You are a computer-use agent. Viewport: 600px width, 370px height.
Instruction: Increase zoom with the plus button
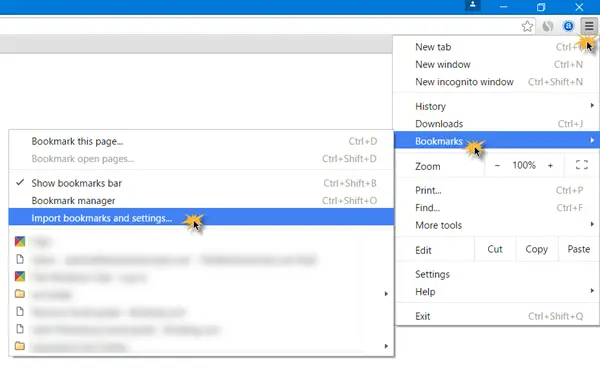coord(550,166)
